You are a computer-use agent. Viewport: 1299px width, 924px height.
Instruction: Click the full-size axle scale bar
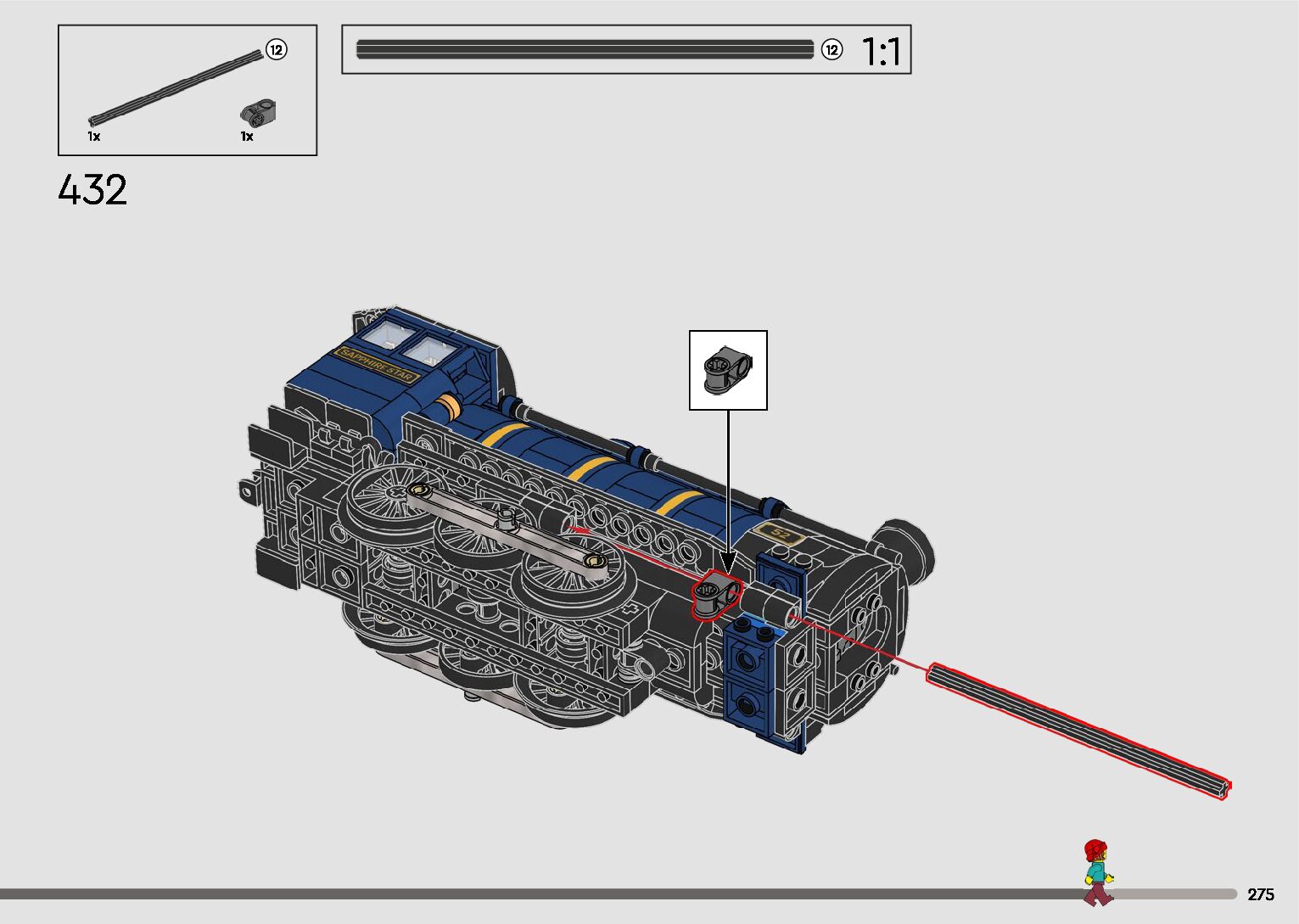pyautogui.click(x=584, y=50)
